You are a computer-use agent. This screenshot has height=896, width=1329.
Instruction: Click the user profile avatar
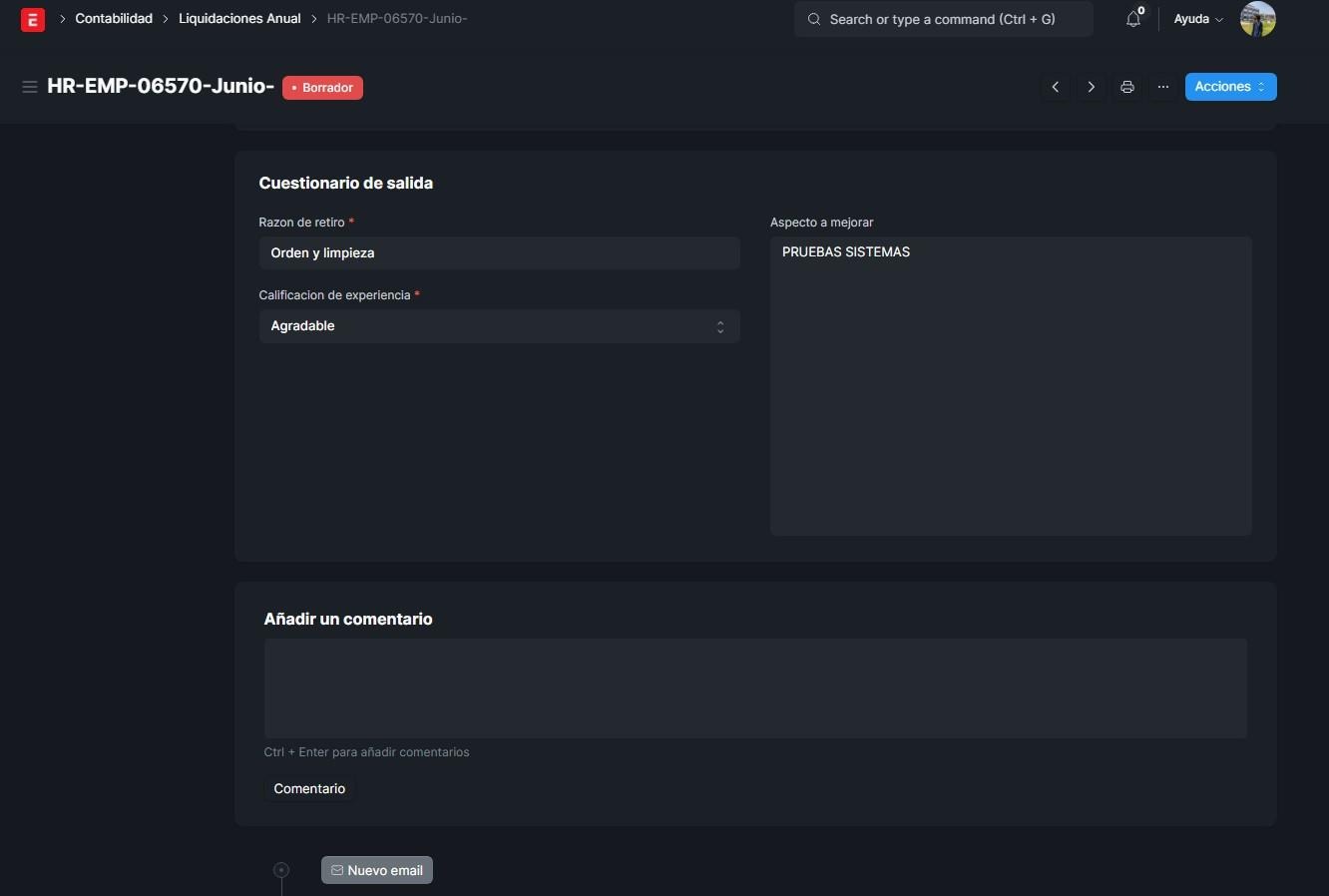[x=1257, y=19]
